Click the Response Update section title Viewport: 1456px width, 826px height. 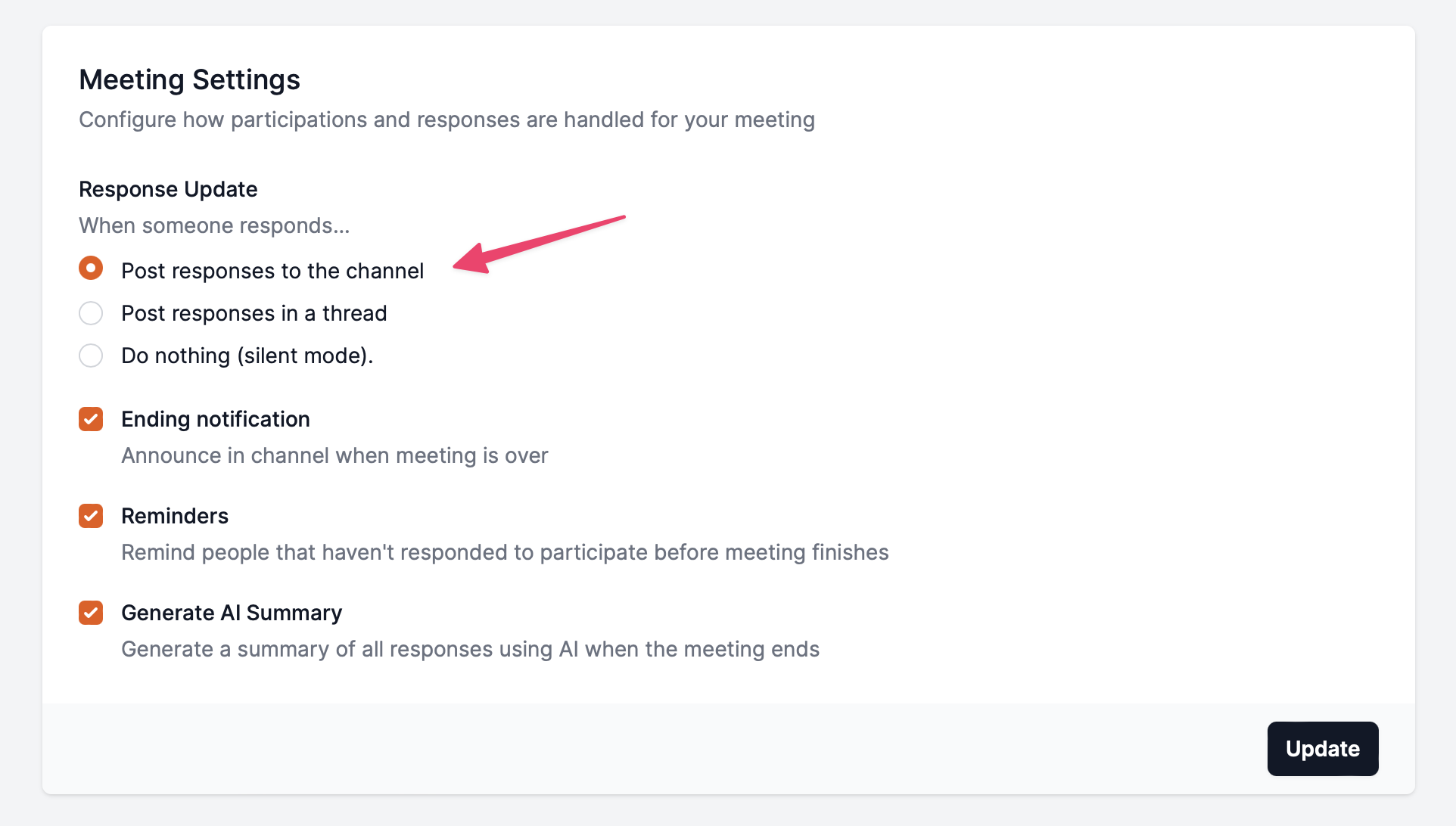168,189
